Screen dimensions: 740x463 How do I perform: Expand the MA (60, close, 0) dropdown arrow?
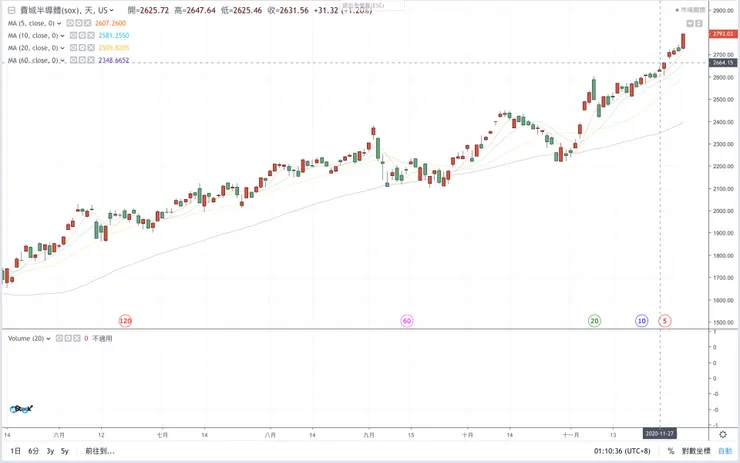point(62,60)
